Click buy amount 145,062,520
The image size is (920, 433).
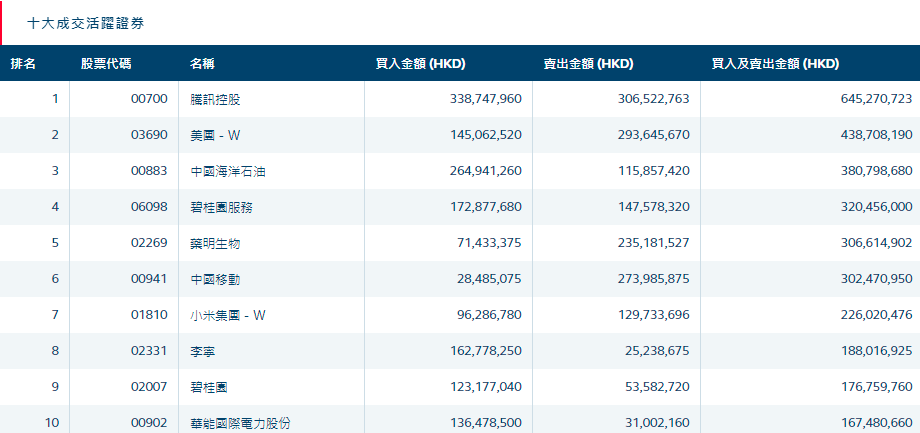point(486,134)
